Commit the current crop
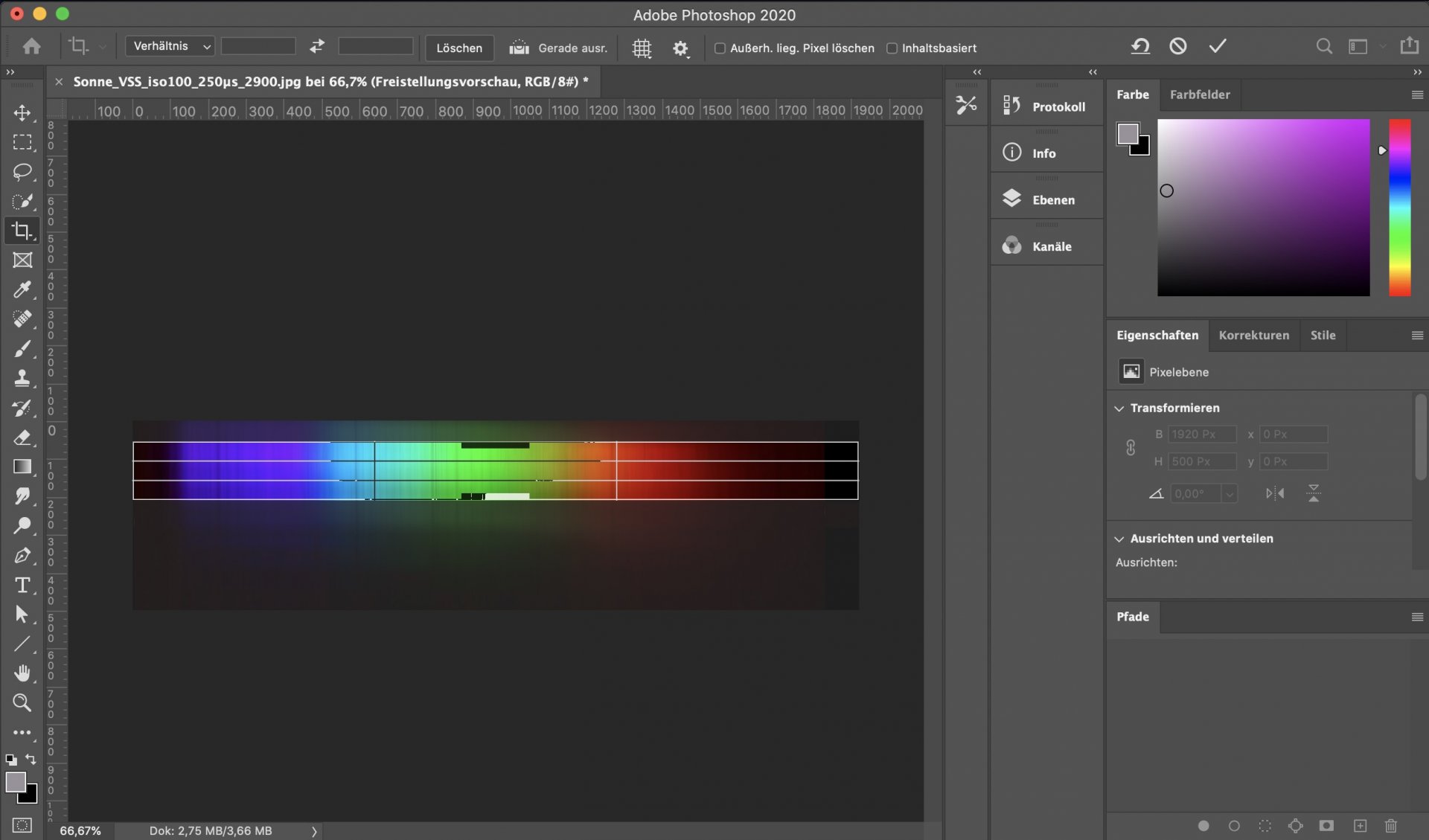 coord(1218,46)
